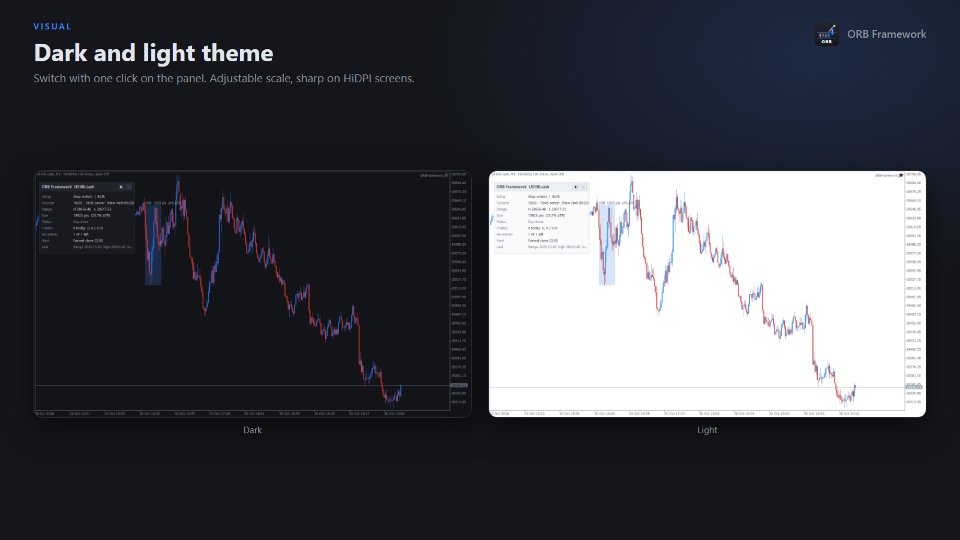
Task: Click current price tag on light chart axis
Action: click(914, 387)
